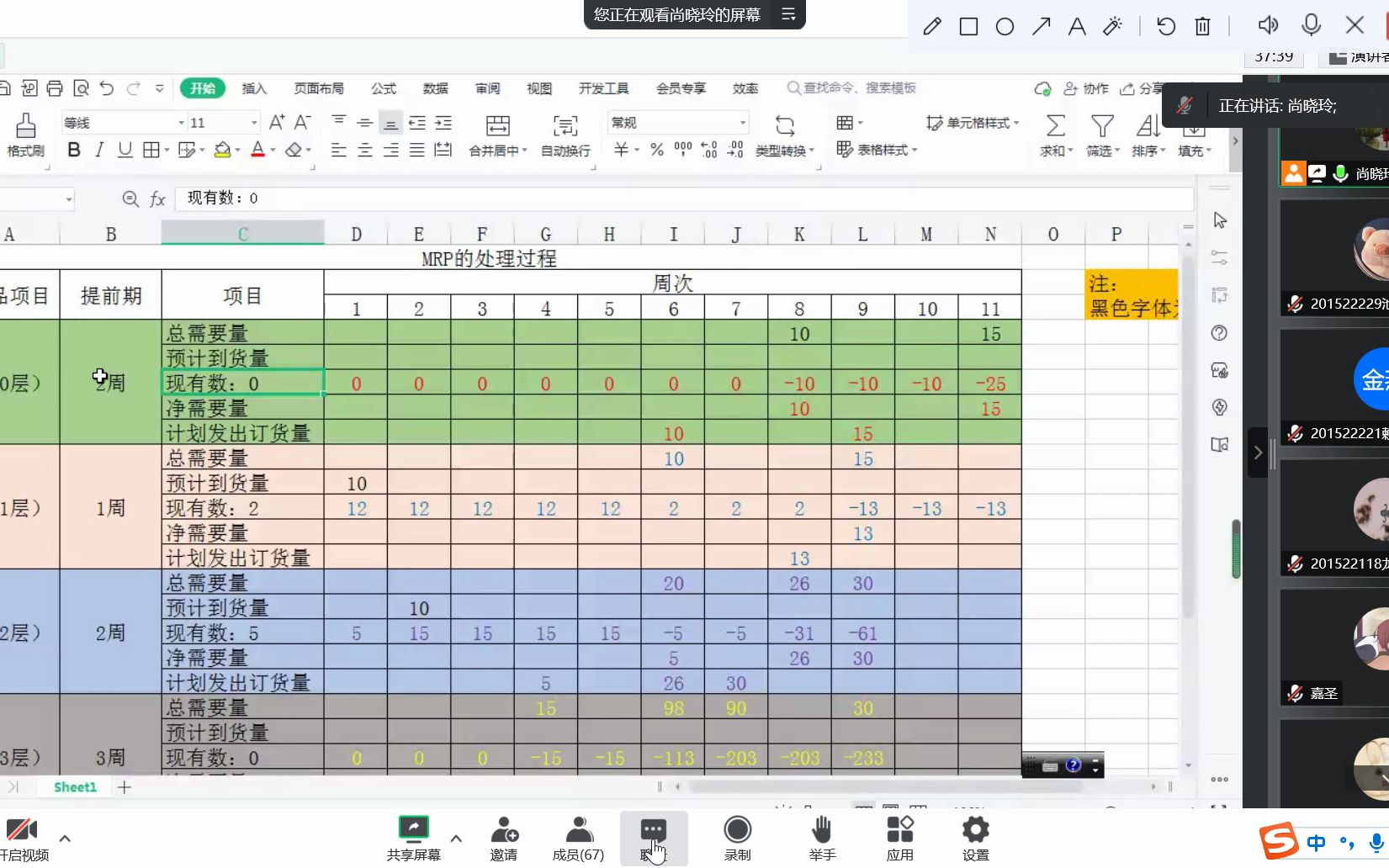Expand video options chevron
This screenshot has height=868, width=1389.
[65, 839]
